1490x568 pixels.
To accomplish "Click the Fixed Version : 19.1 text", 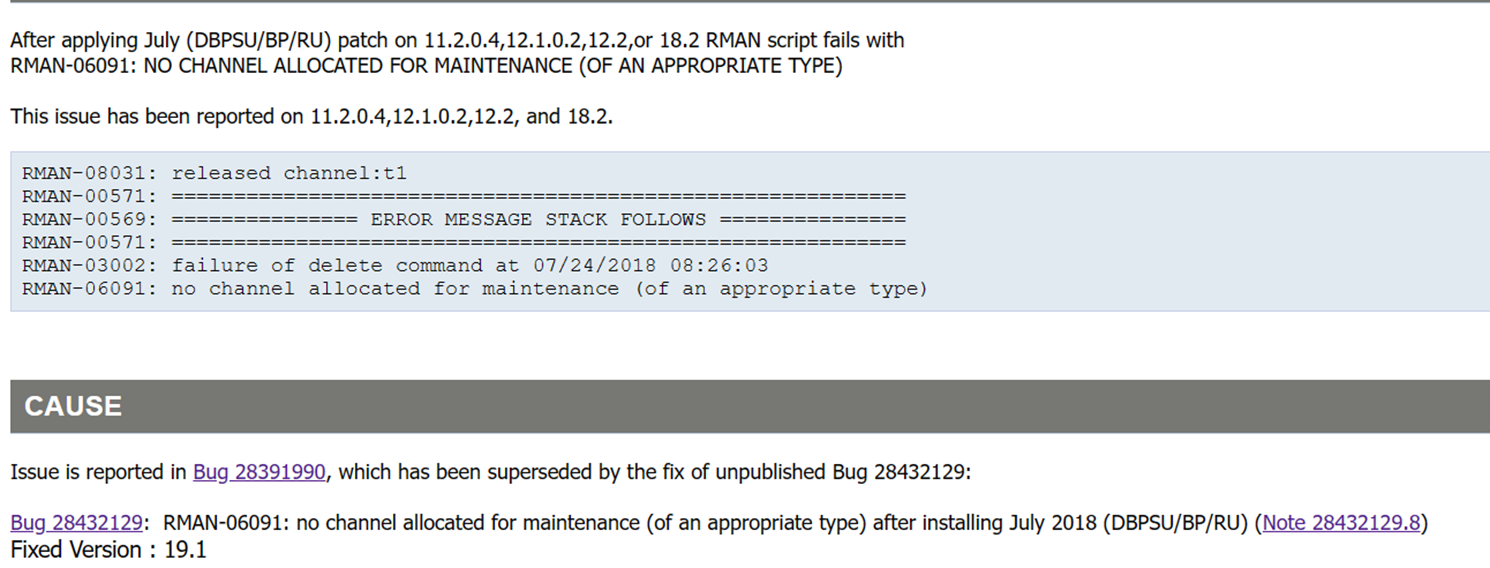I will 108,549.
